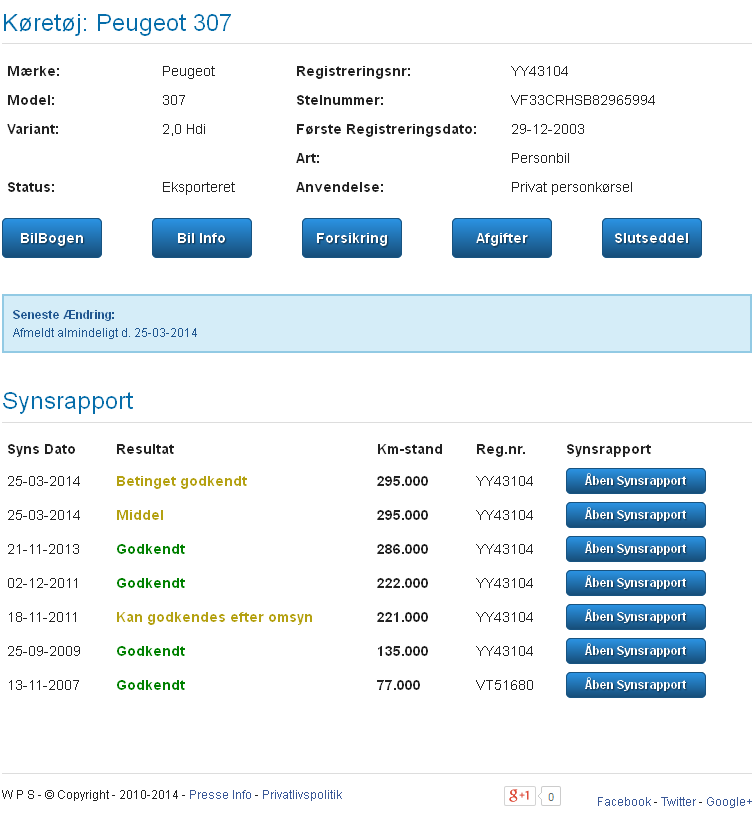
Task: Click the Km-stand column header
Action: point(410,449)
